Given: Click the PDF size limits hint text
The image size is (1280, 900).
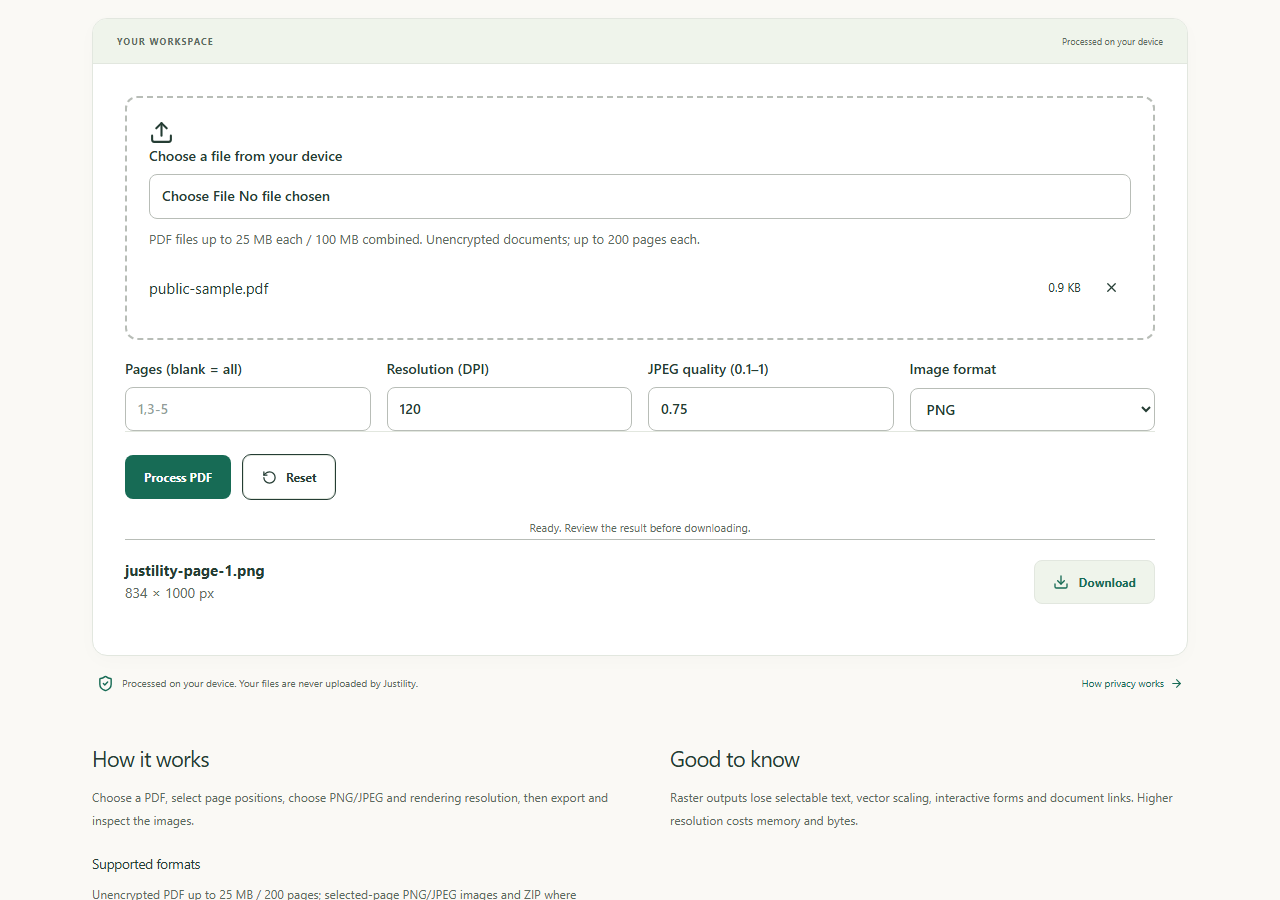Looking at the screenshot, I should click(x=424, y=240).
